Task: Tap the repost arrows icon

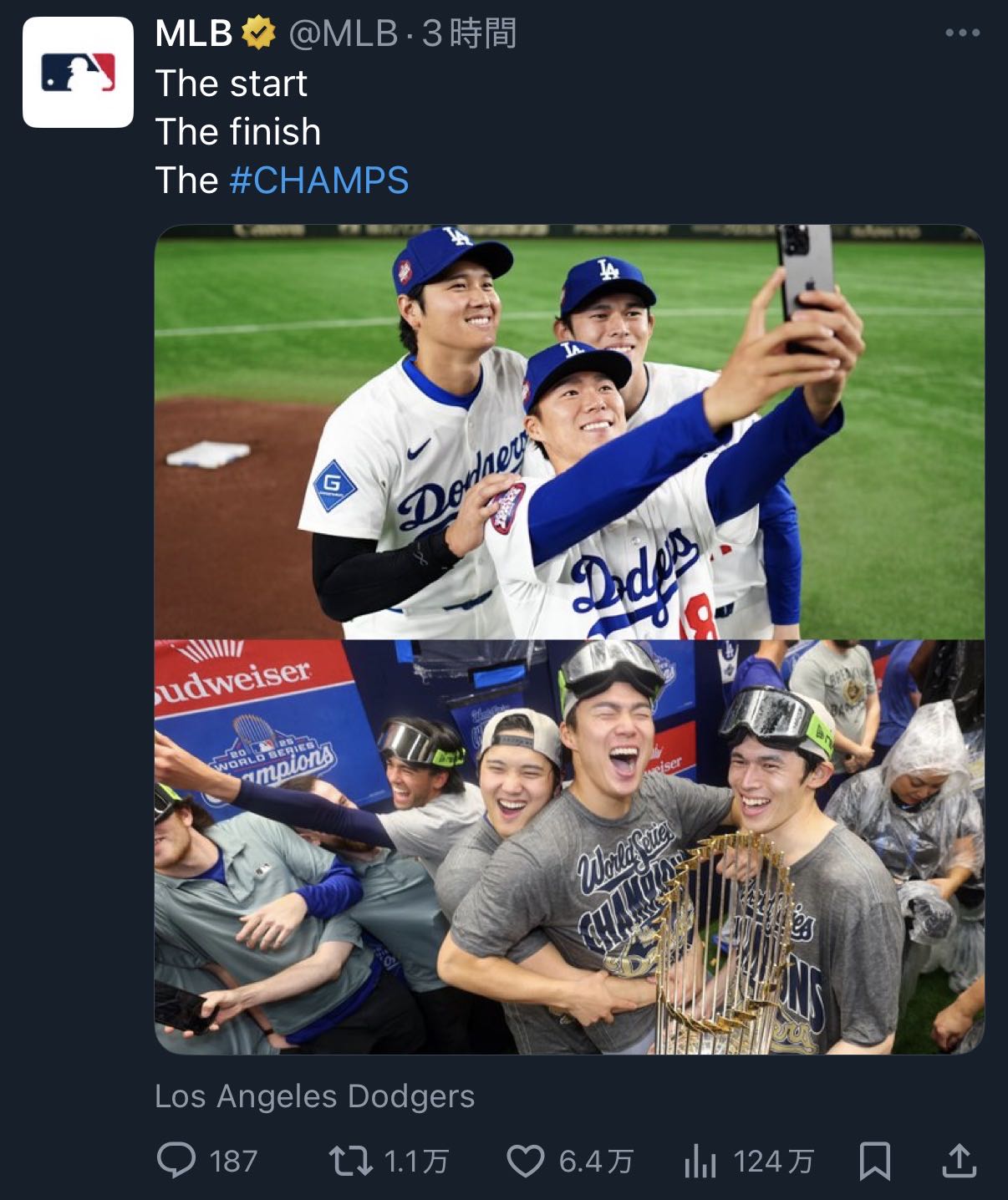Action: [x=351, y=1161]
